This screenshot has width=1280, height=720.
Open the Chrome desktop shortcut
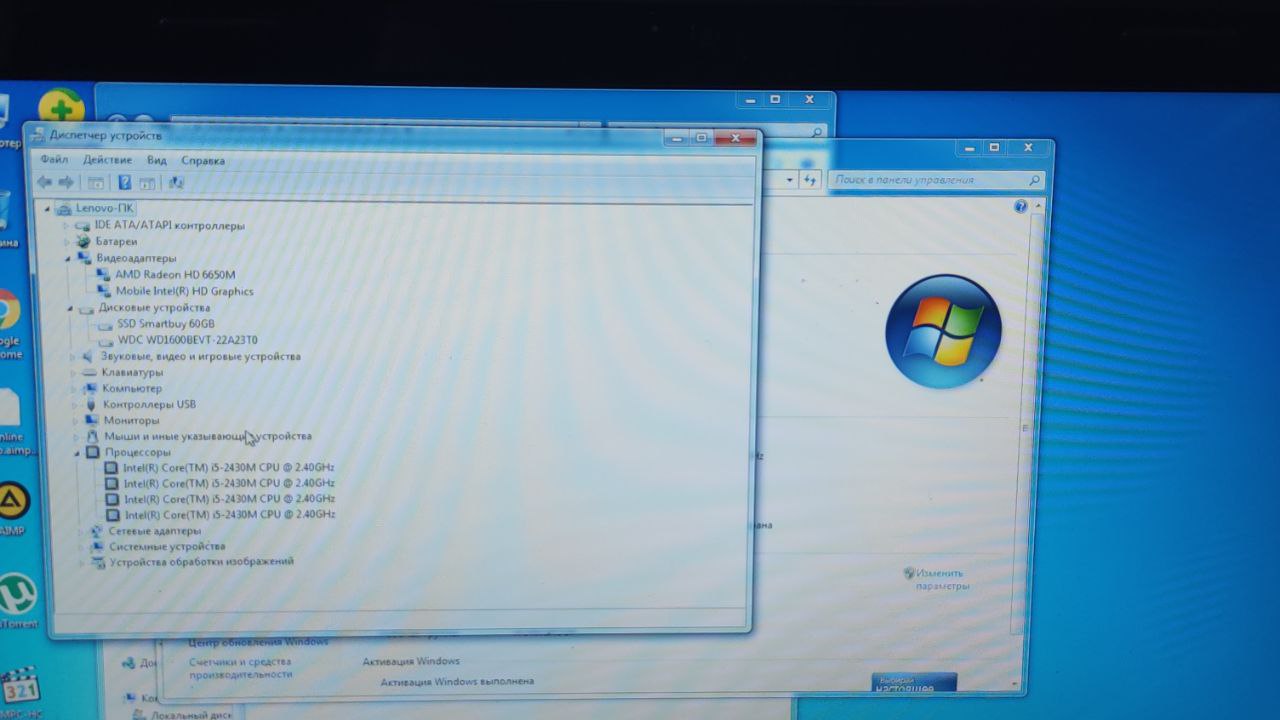point(8,310)
